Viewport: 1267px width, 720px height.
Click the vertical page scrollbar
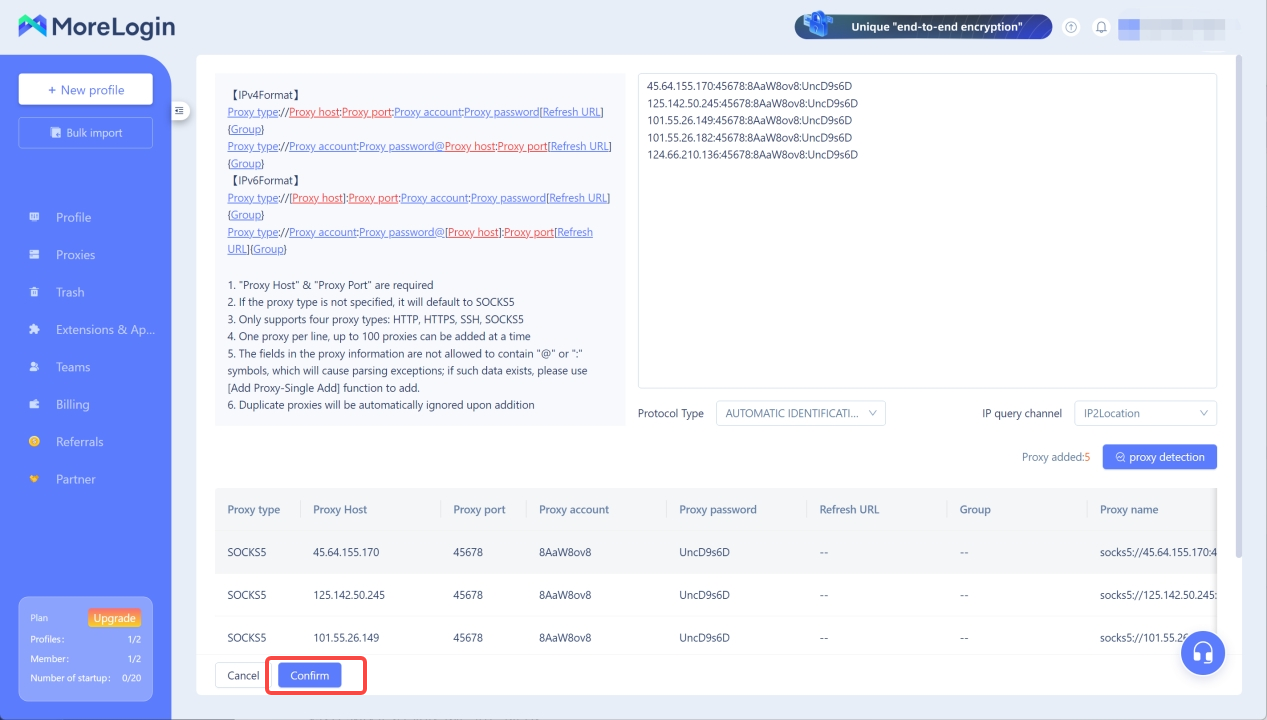pos(1239,305)
